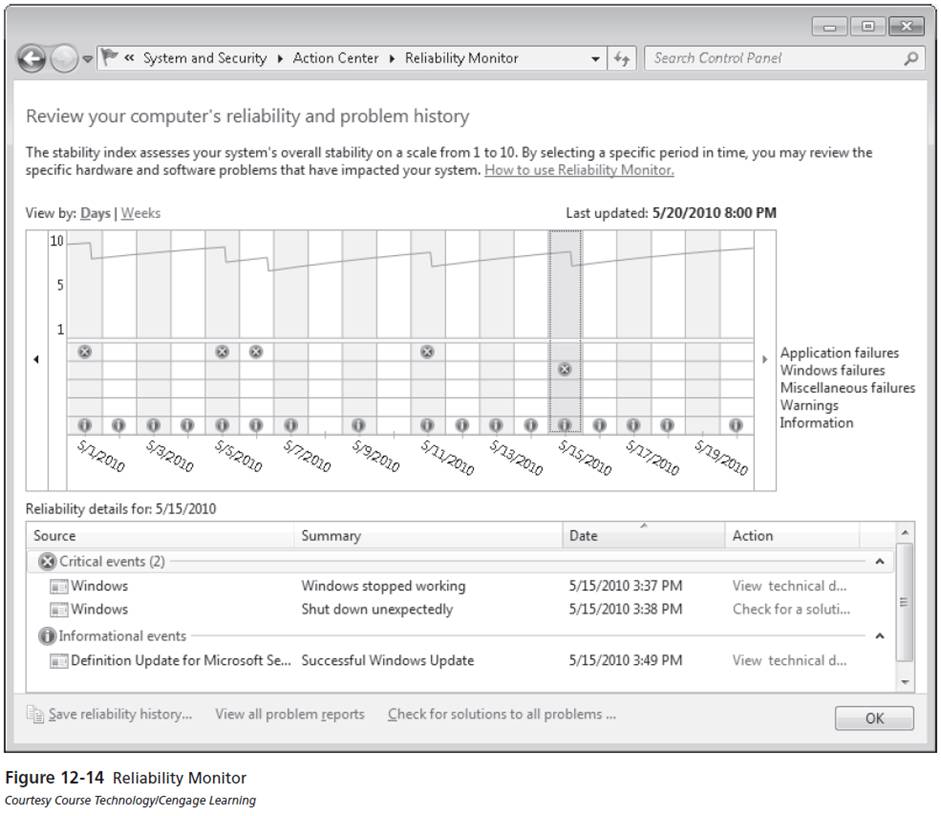Click information icon for 5/15/2010
Image resolution: width=941 pixels, height=816 pixels.
coord(565,425)
